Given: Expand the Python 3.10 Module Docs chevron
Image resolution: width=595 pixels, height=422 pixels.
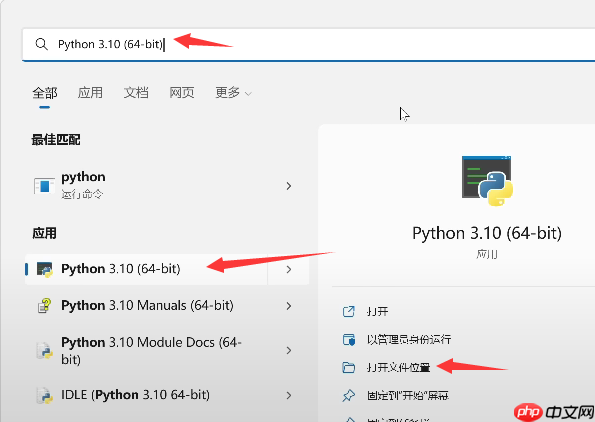Looking at the screenshot, I should [x=289, y=350].
